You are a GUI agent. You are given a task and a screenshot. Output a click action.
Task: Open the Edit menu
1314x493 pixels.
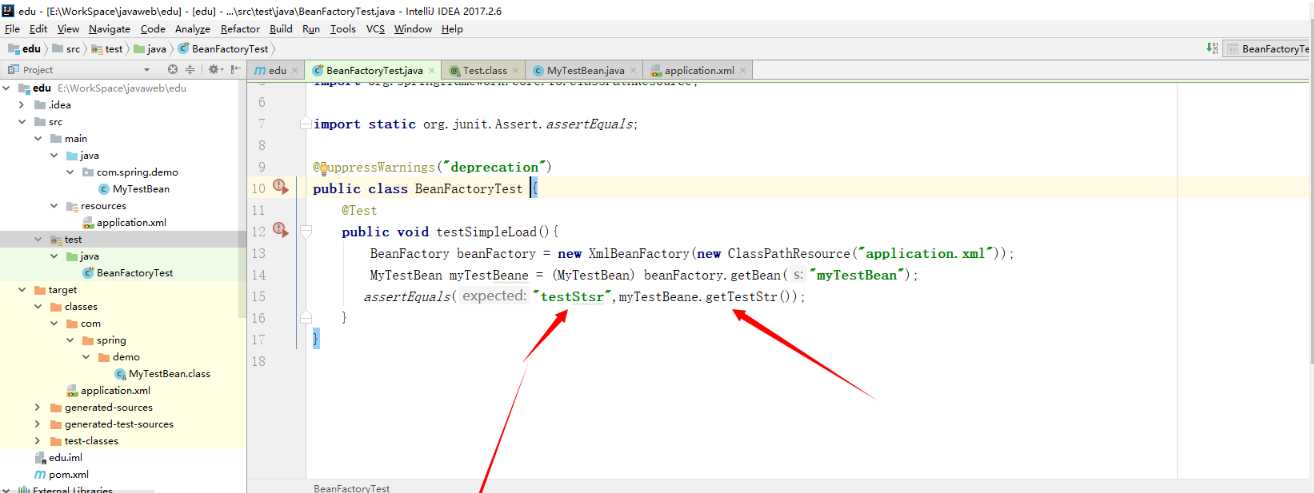[38, 29]
